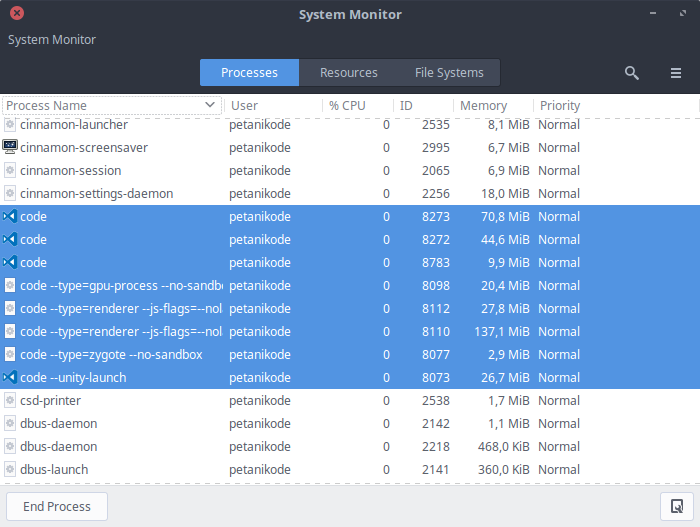
Task: Minimize the System Monitor window
Action: pyautogui.click(x=653, y=13)
